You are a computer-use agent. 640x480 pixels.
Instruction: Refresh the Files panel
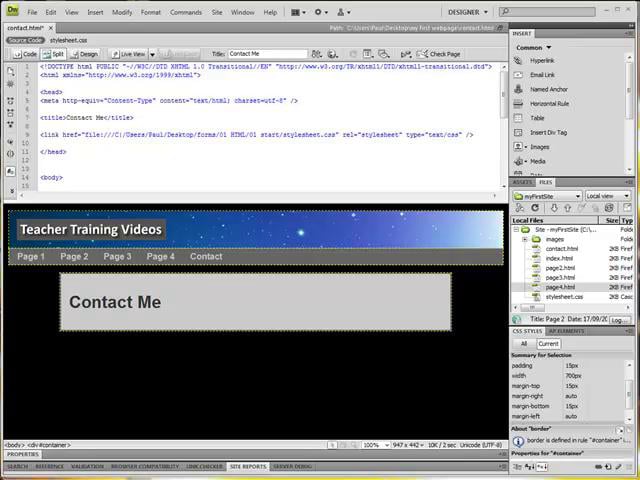pyautogui.click(x=535, y=208)
